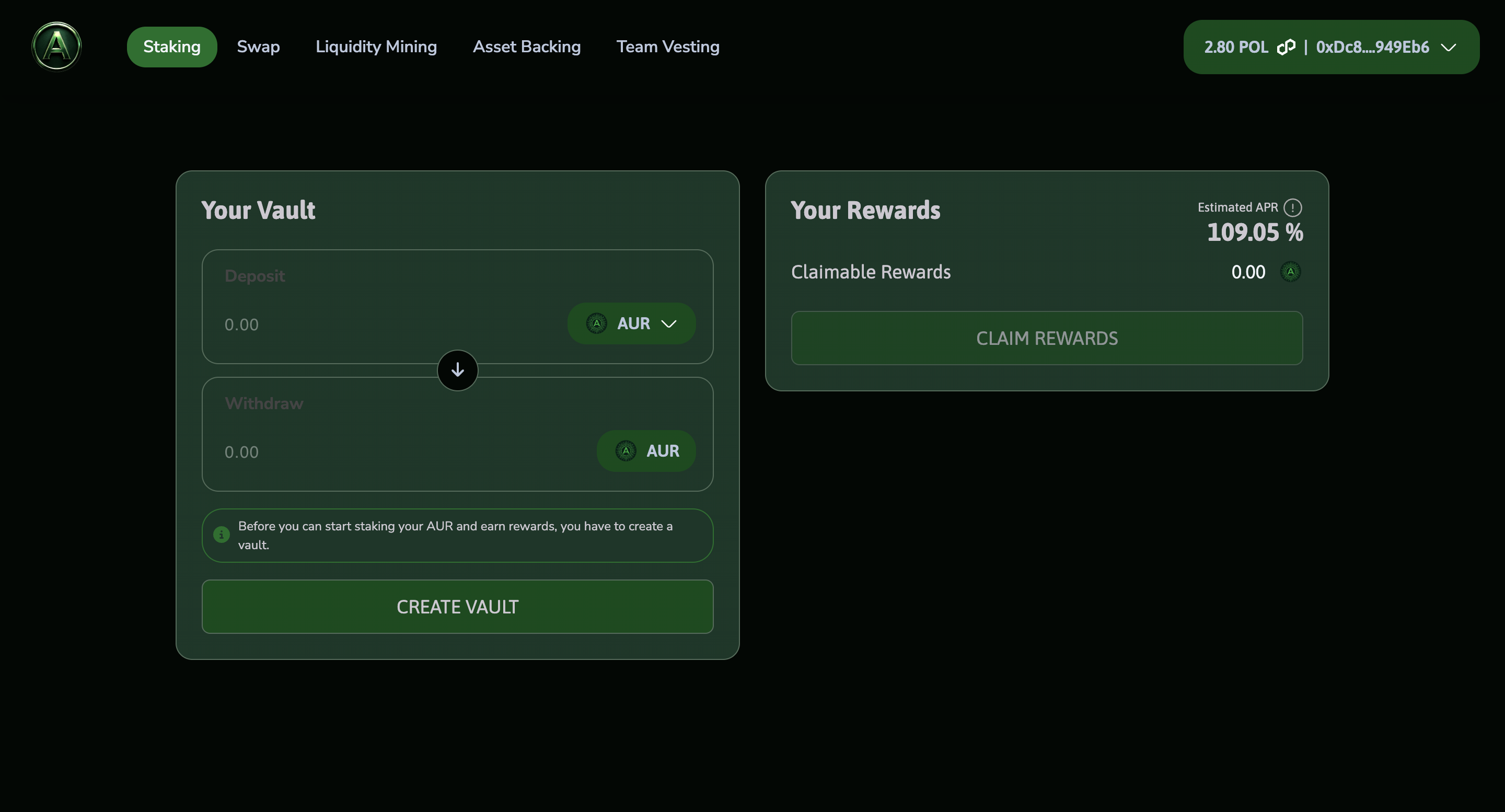The image size is (1505, 812).
Task: Click the AUR coin icon in Withdraw field
Action: click(626, 451)
